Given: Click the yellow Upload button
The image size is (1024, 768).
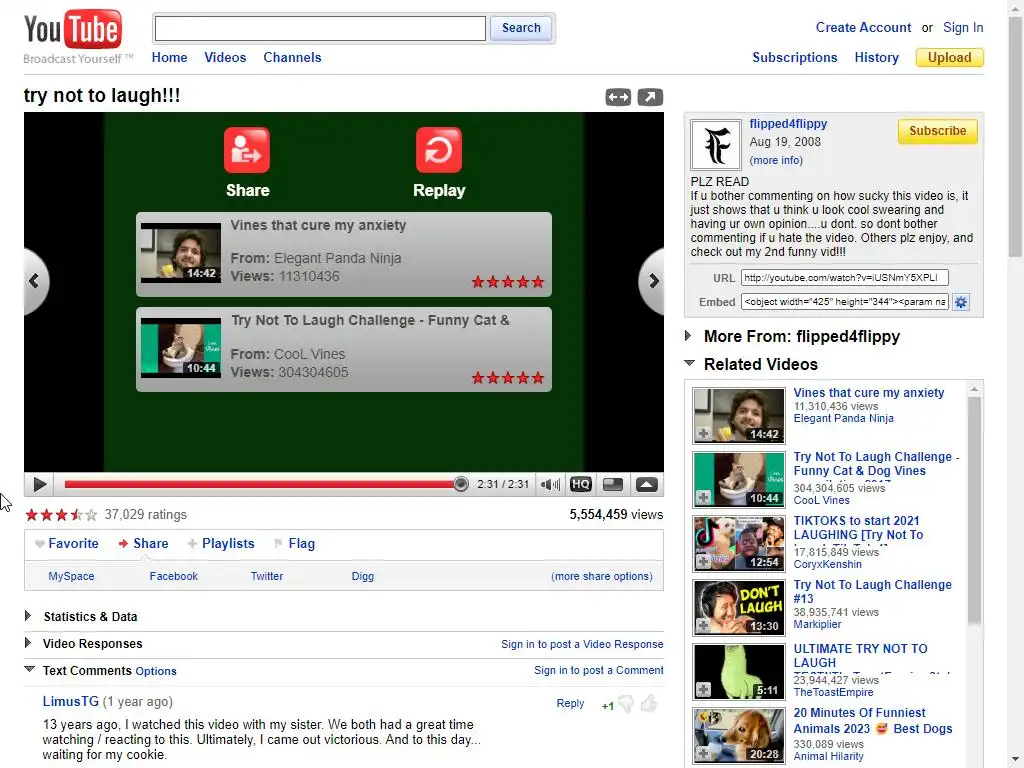Looking at the screenshot, I should point(950,57).
